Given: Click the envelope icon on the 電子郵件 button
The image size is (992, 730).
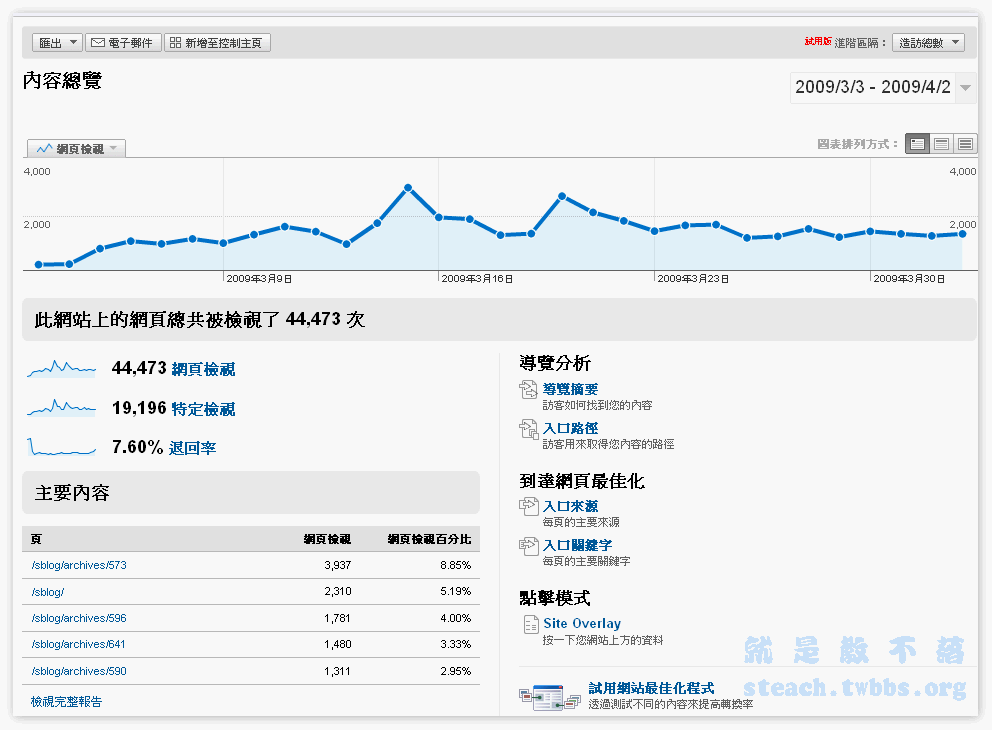Looking at the screenshot, I should pyautogui.click(x=98, y=43).
